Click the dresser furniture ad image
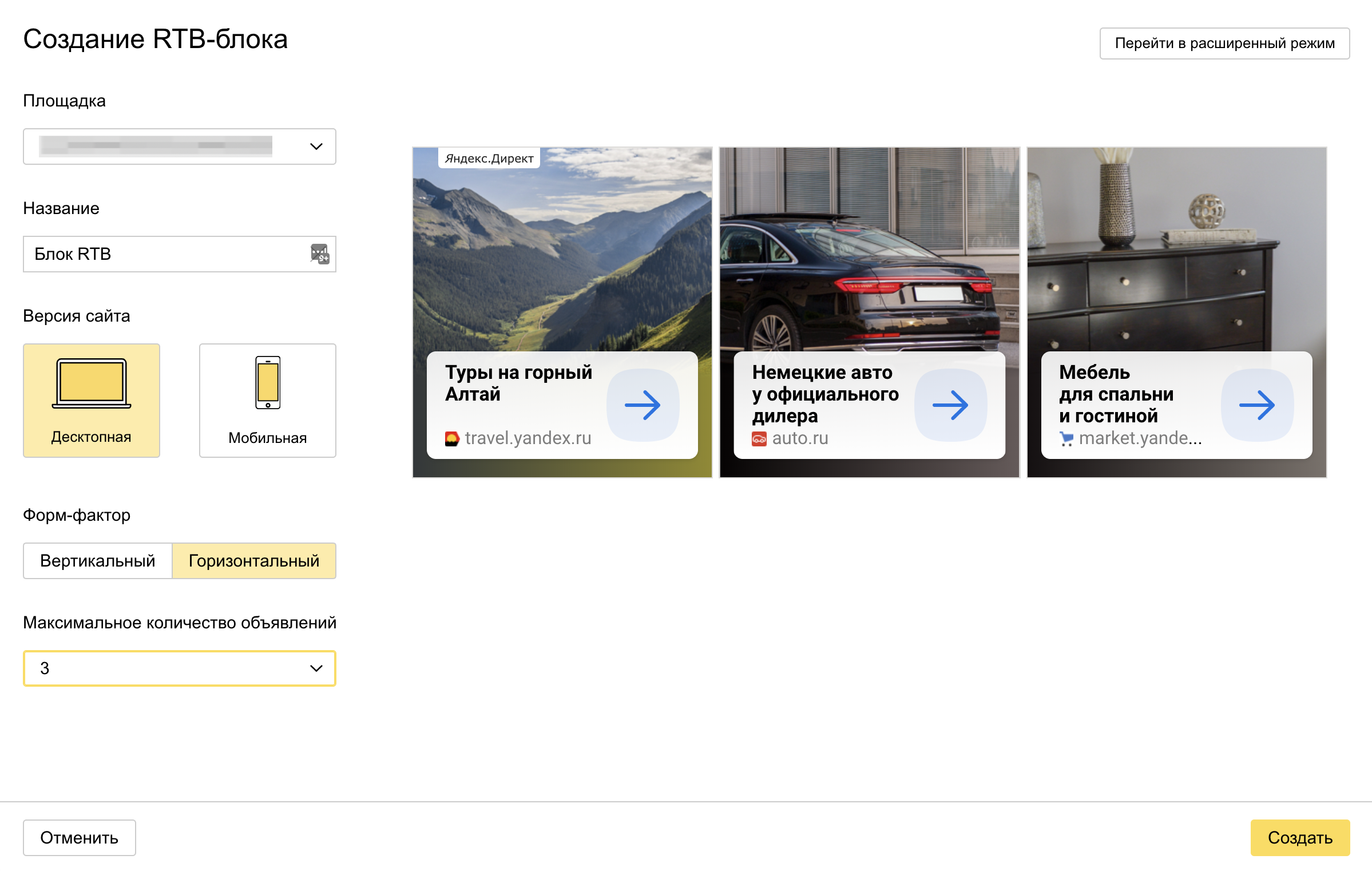1372x871 pixels. pyautogui.click(x=1177, y=250)
